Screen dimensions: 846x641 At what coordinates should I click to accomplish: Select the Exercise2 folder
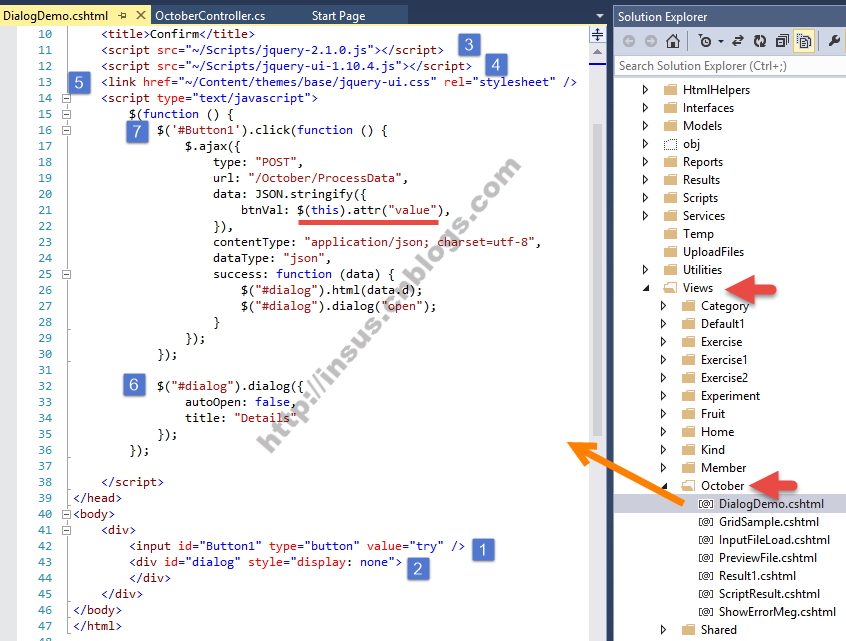(724, 378)
